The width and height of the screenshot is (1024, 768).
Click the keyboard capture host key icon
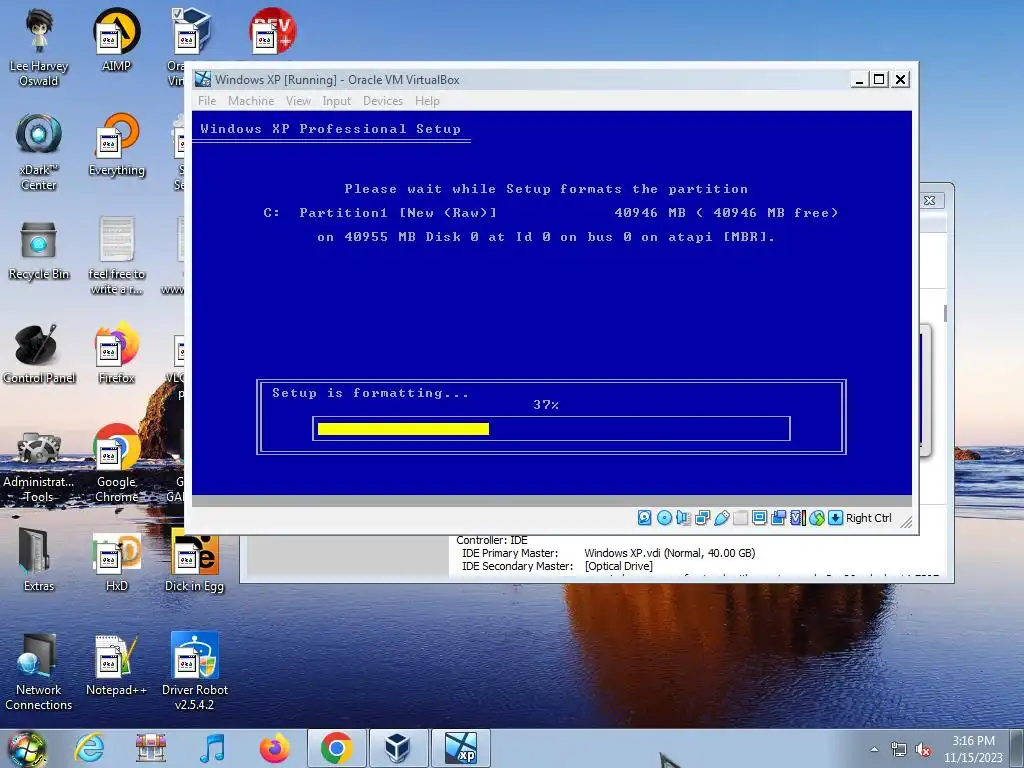tap(835, 518)
